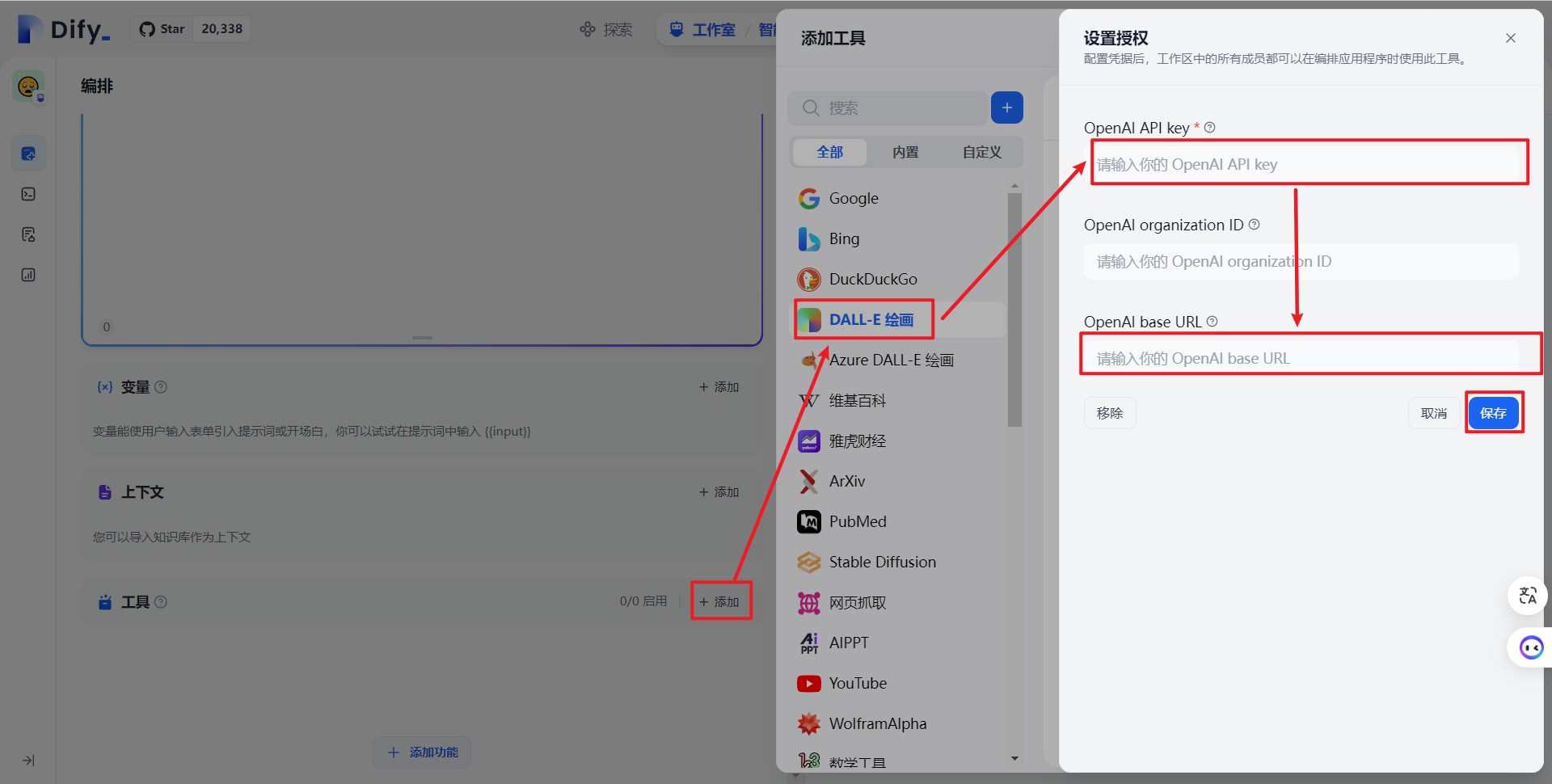This screenshot has width=1552, height=784.
Task: Focus the OpenAI base URL field
Action: [x=1301, y=358]
